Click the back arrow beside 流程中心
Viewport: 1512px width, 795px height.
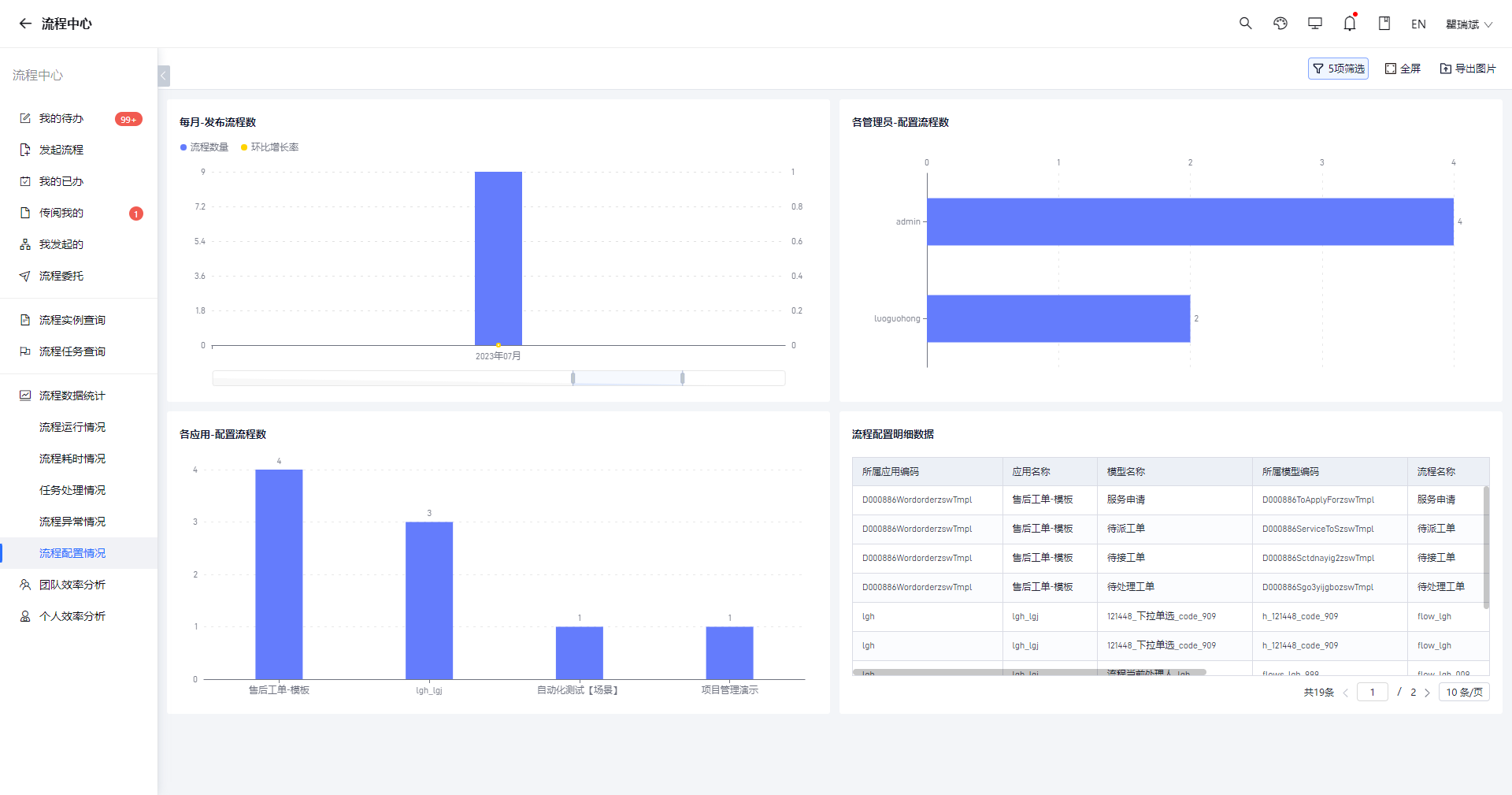point(25,24)
